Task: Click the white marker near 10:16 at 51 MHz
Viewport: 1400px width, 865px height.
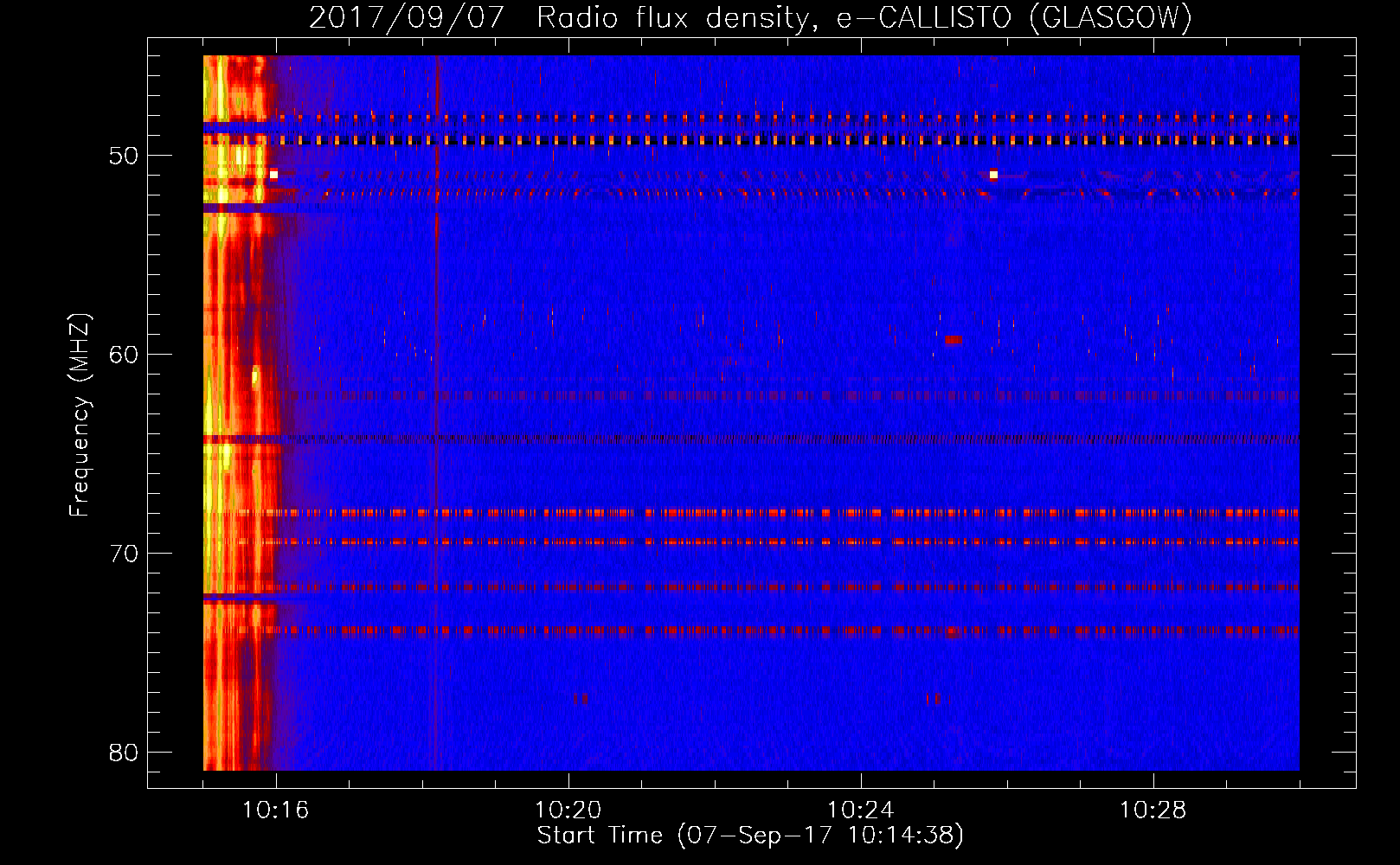Action: (273, 174)
